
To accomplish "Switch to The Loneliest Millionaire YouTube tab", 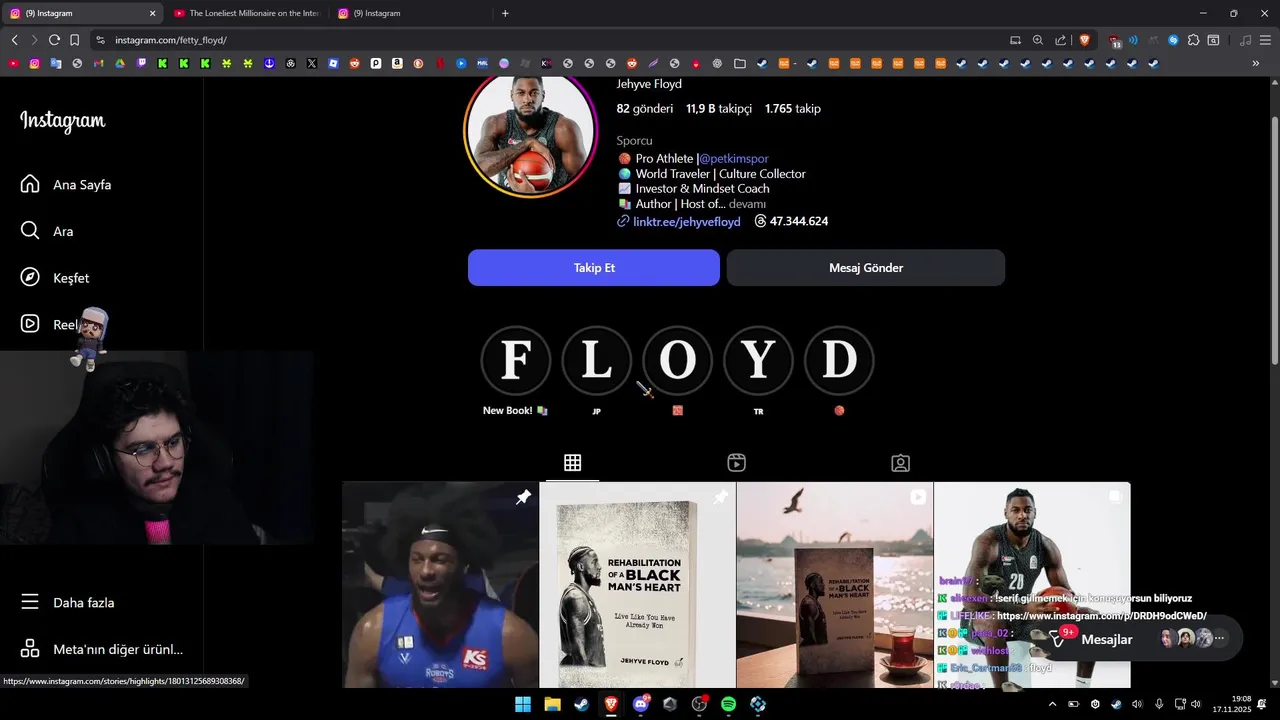I will 246,13.
